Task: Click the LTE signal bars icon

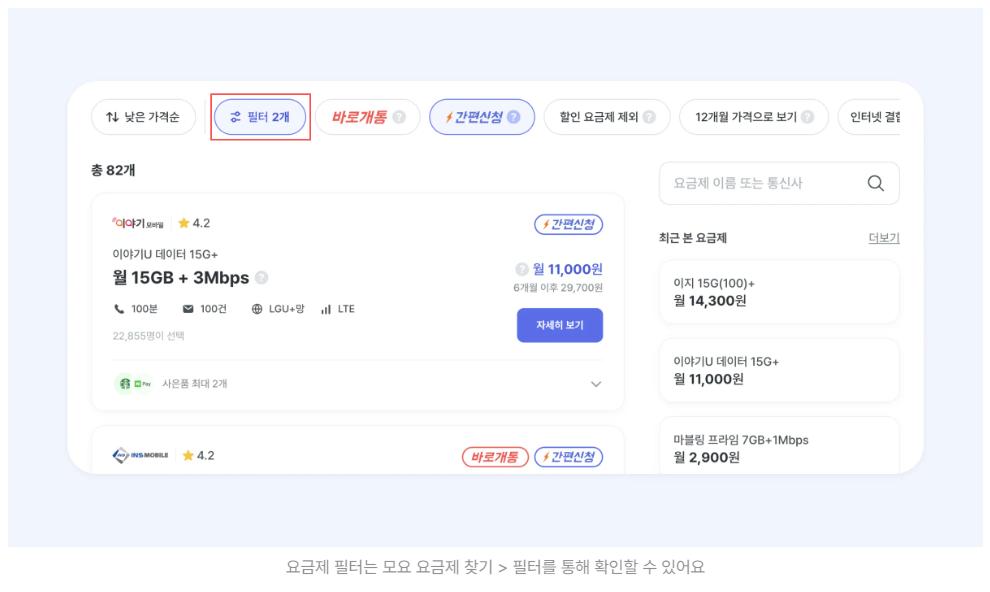Action: pyautogui.click(x=325, y=309)
